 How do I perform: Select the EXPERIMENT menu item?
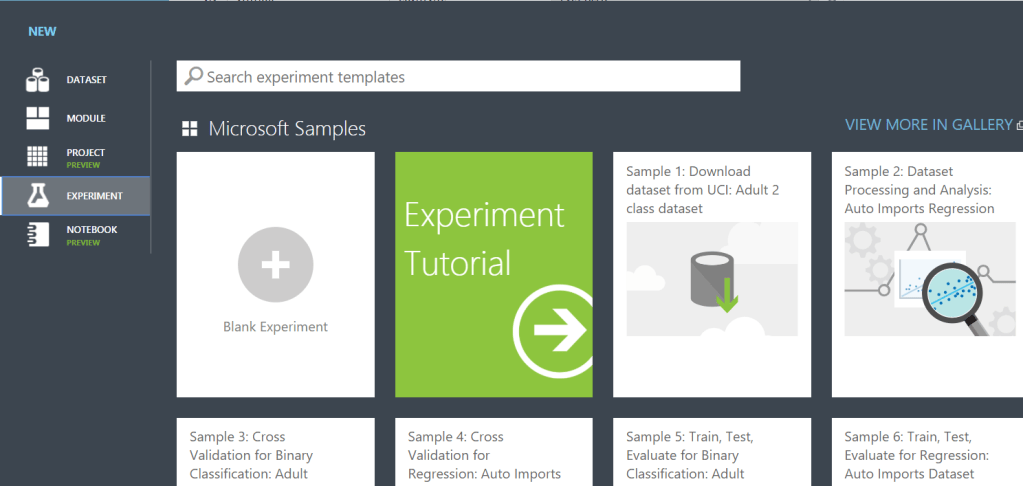point(75,196)
